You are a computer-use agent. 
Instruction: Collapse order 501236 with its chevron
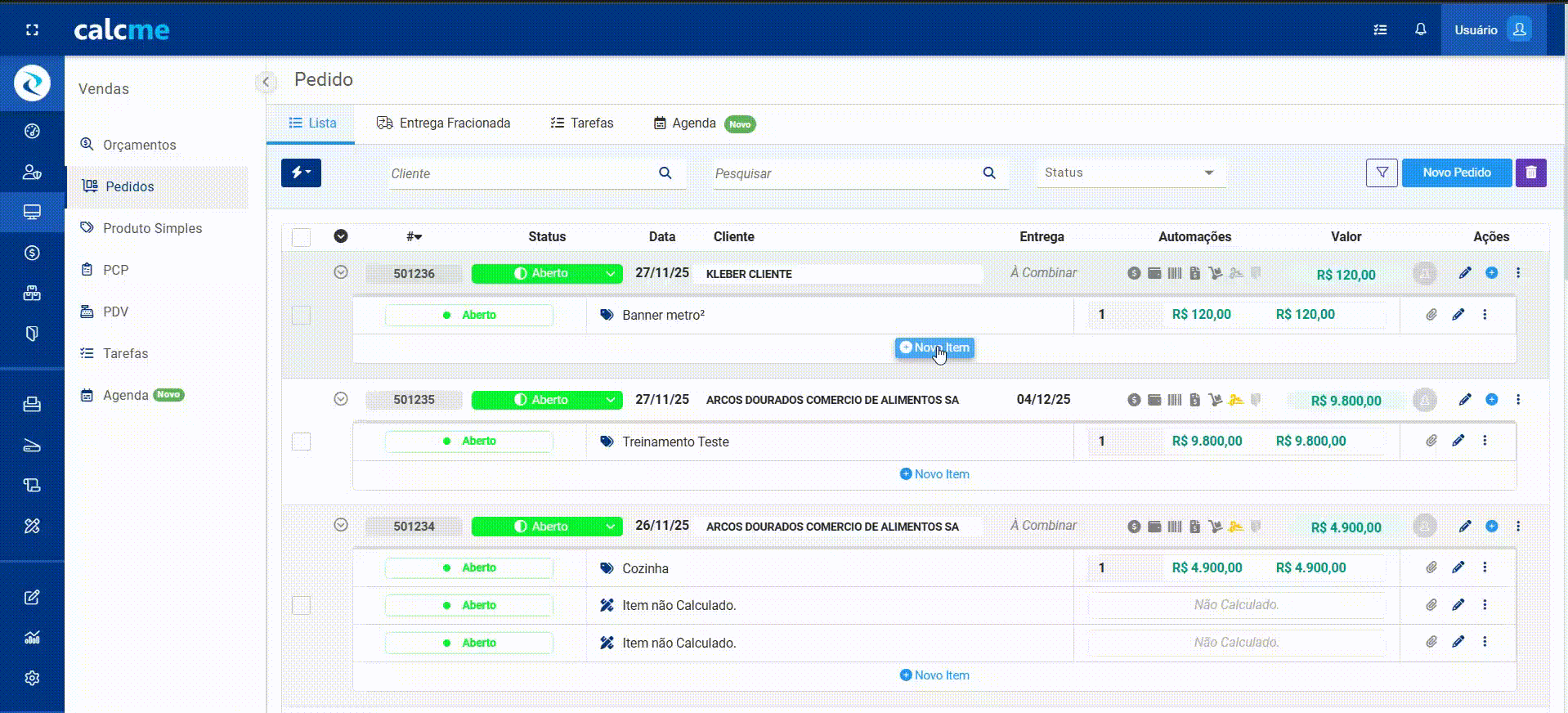341,272
